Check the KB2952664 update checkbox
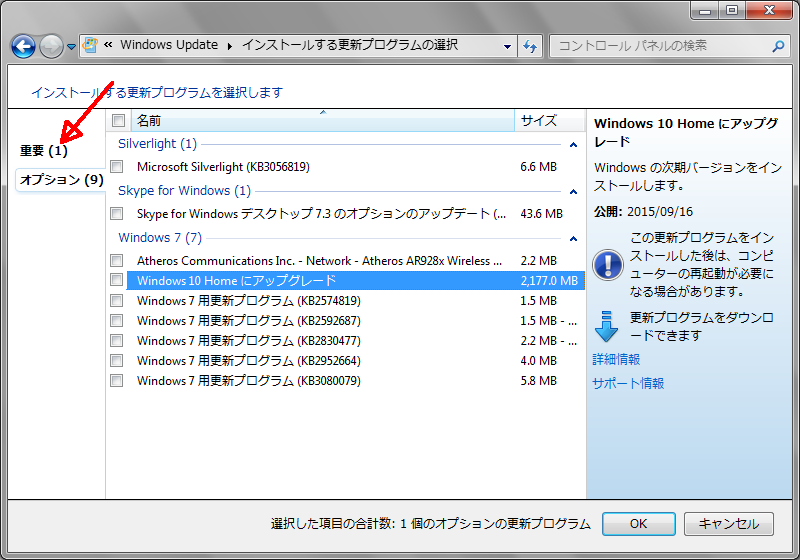This screenshot has height=560, width=800. pyautogui.click(x=117, y=361)
